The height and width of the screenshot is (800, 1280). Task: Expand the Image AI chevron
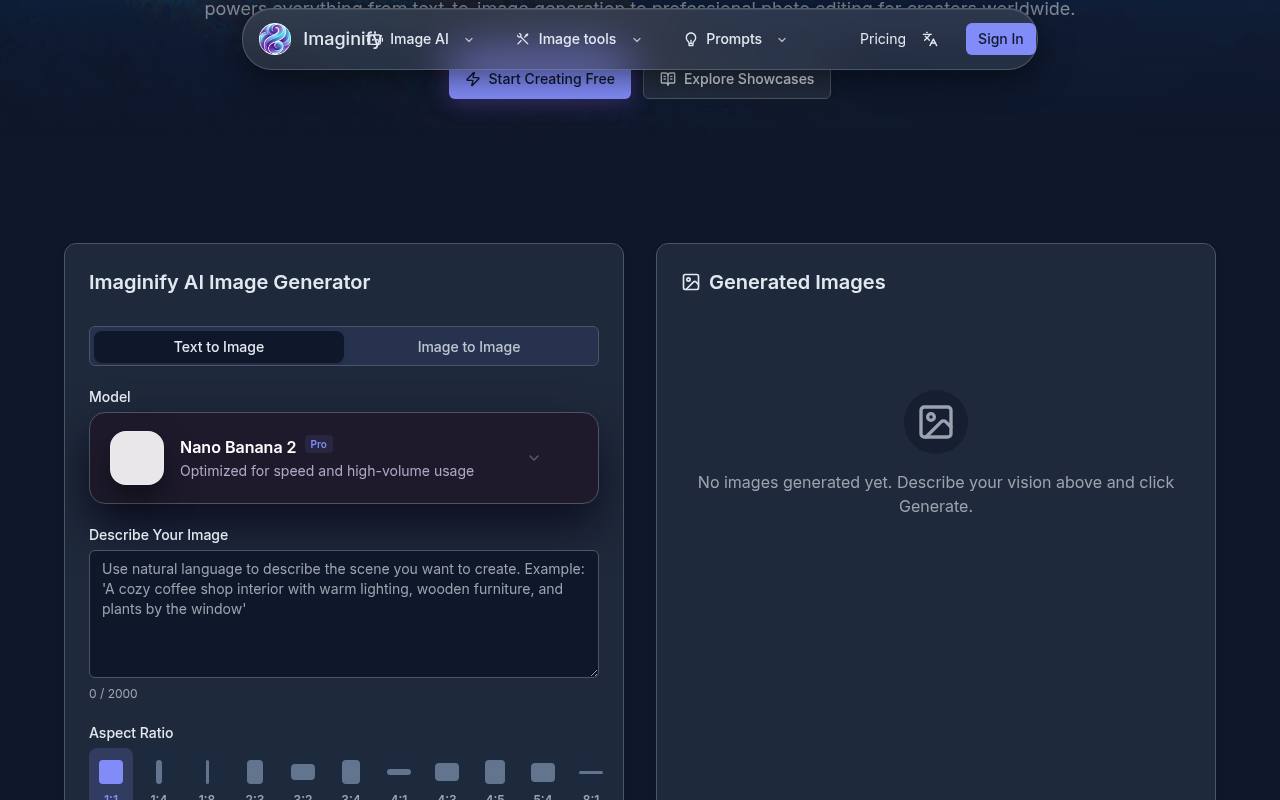(468, 40)
